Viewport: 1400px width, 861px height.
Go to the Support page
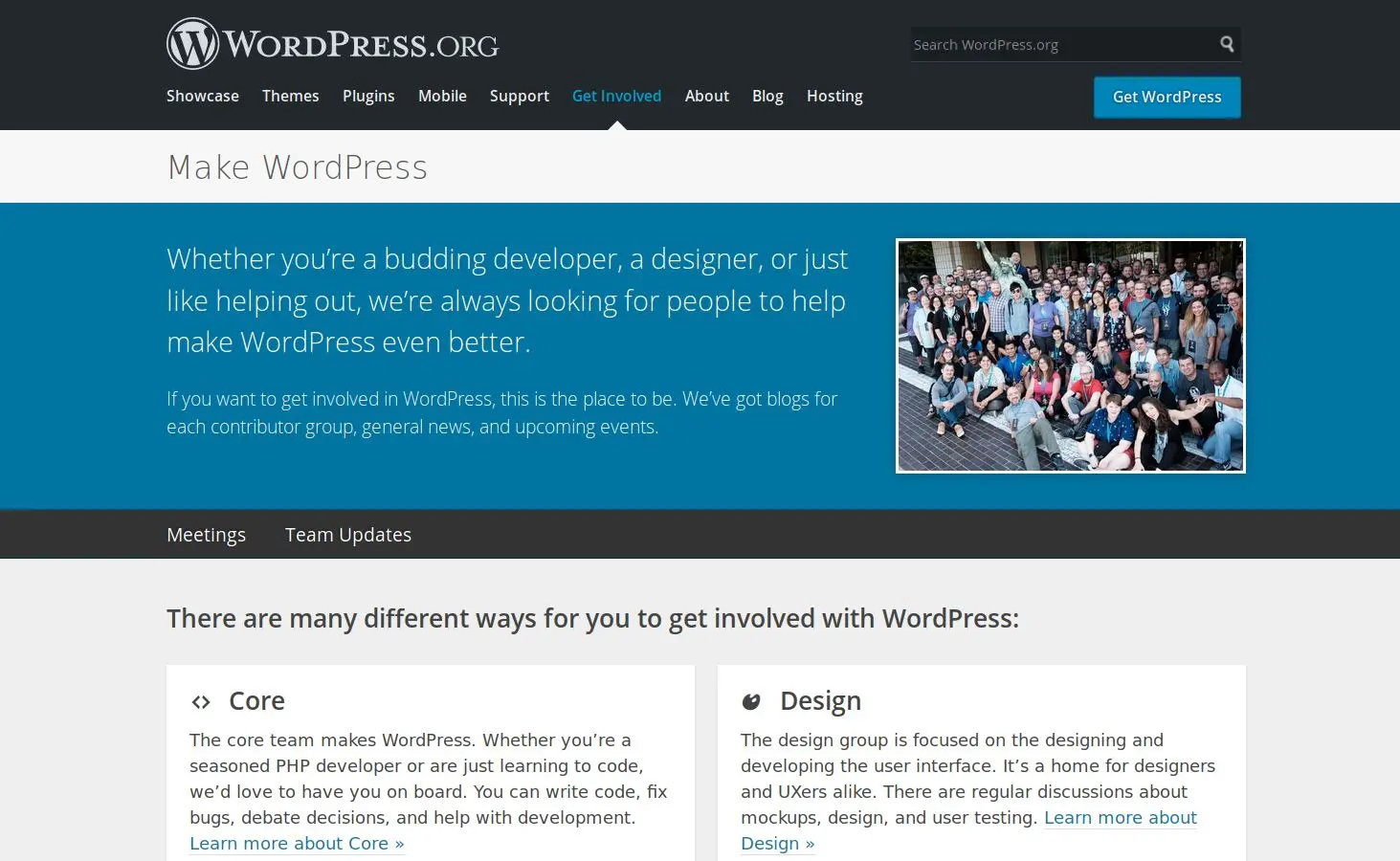click(519, 96)
